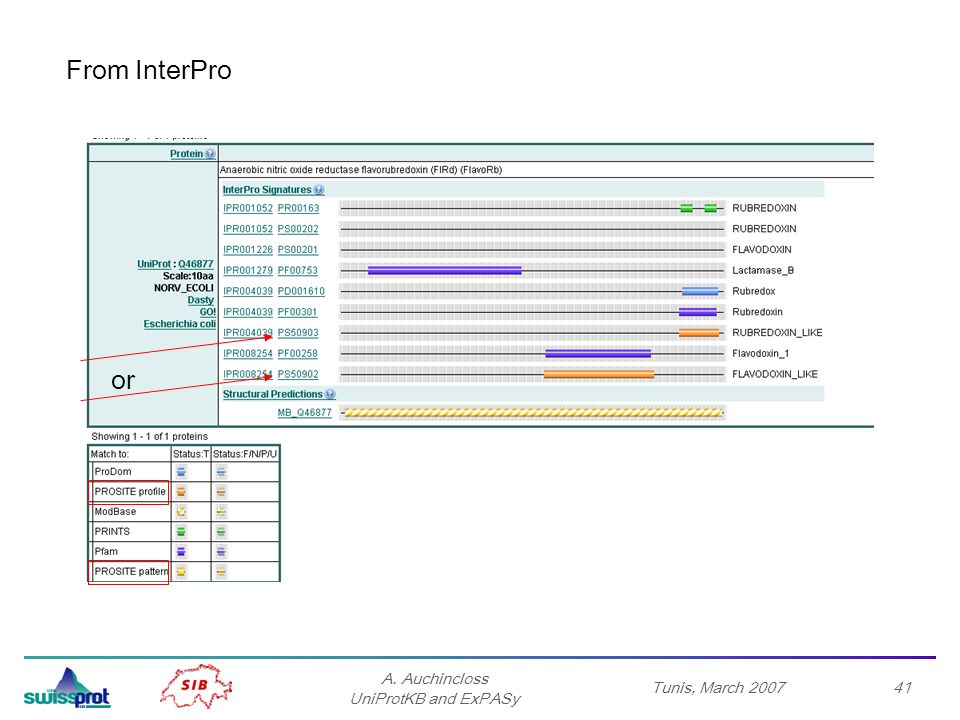Viewport: 960px width, 720px height.
Task: Click the UniProt link label
Action: pos(154,264)
